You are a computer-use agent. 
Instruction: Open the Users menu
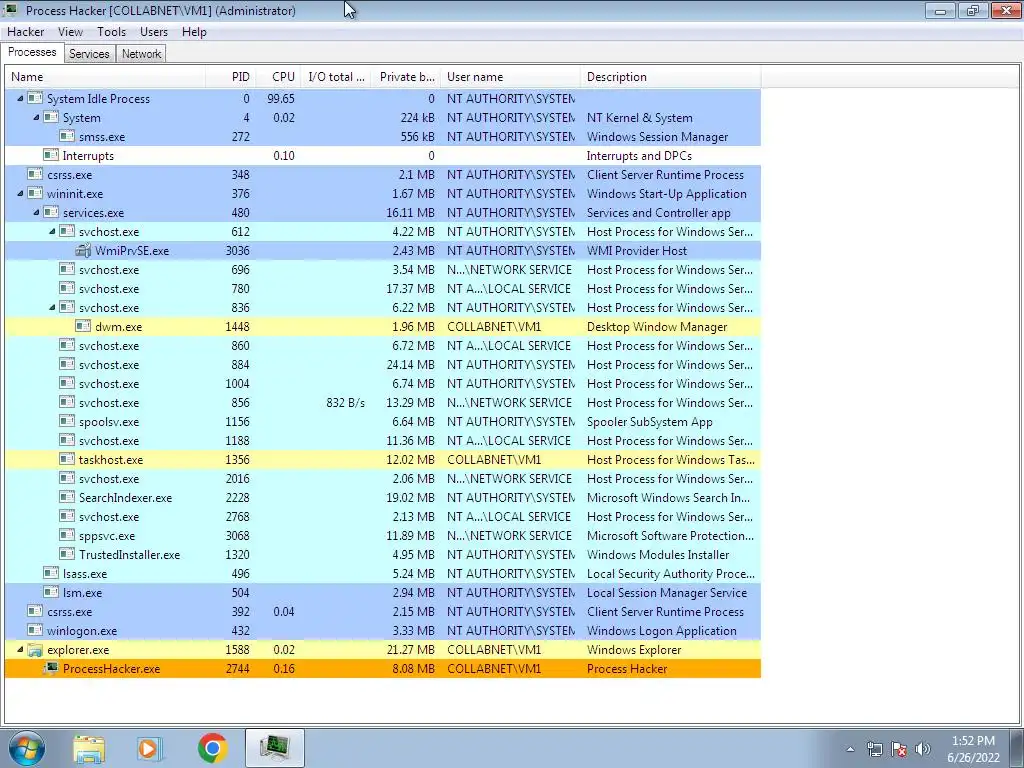coord(153,32)
